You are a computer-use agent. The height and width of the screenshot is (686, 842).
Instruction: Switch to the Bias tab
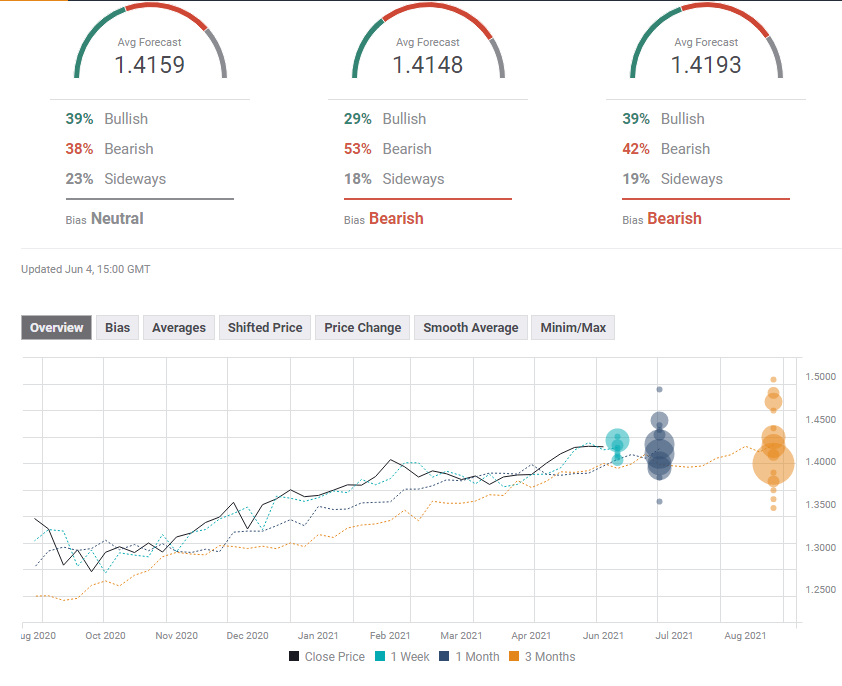tap(118, 328)
